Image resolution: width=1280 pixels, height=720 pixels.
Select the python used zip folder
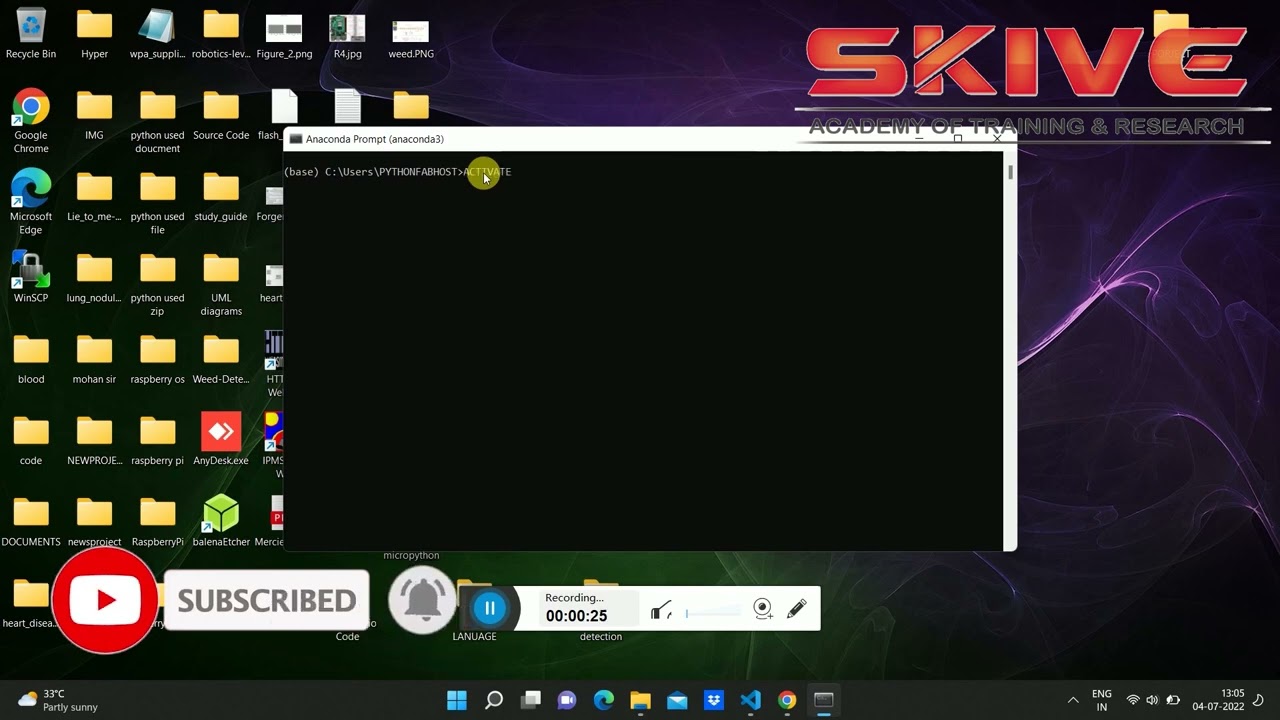[x=157, y=283]
